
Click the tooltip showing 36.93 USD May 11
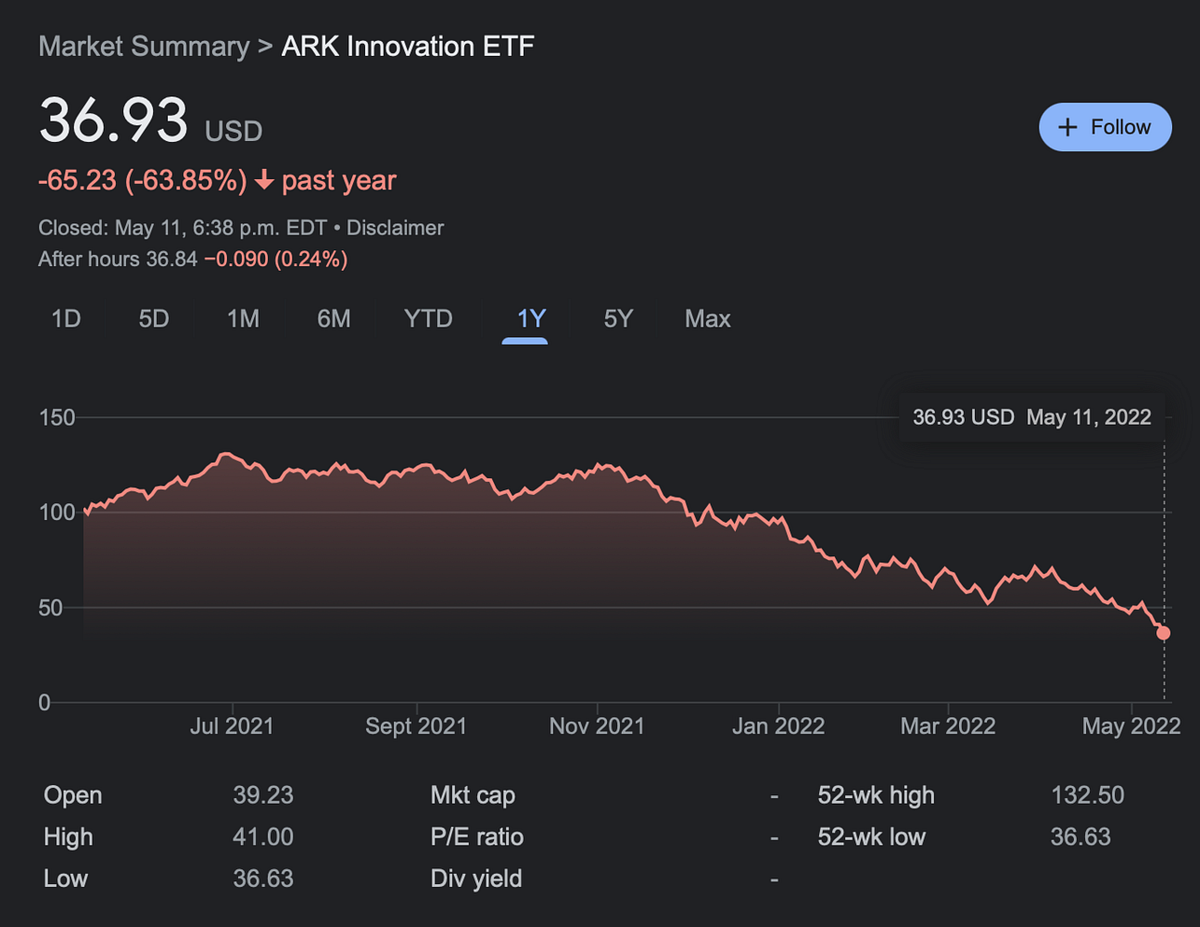click(1032, 417)
